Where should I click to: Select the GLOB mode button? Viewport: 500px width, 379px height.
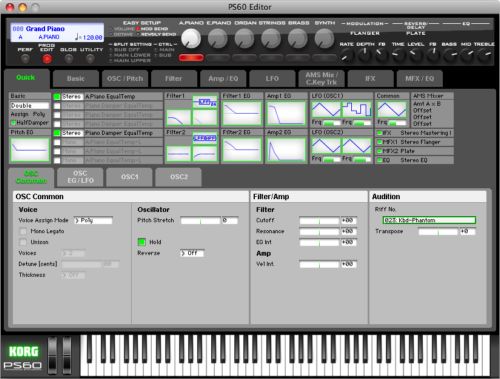click(69, 59)
